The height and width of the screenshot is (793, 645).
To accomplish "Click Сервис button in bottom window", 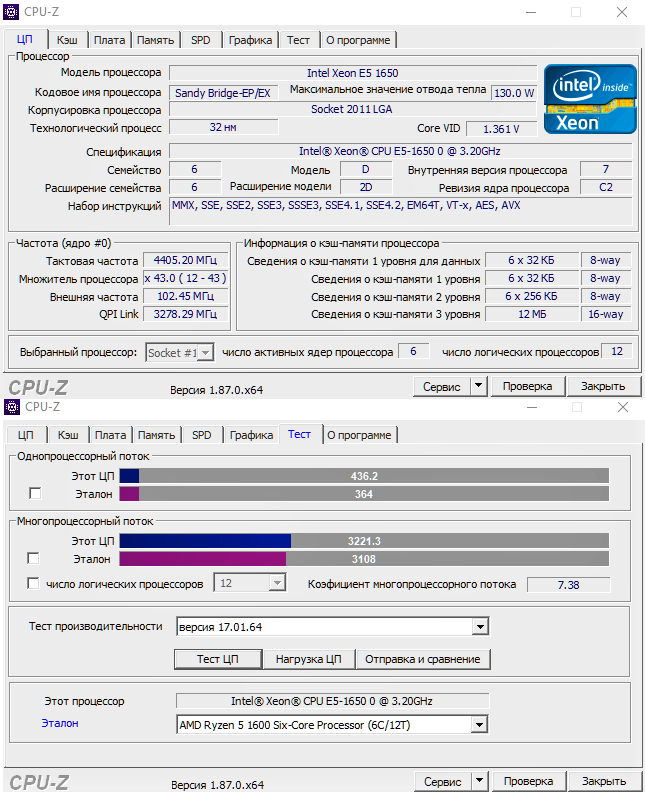I will [x=443, y=781].
